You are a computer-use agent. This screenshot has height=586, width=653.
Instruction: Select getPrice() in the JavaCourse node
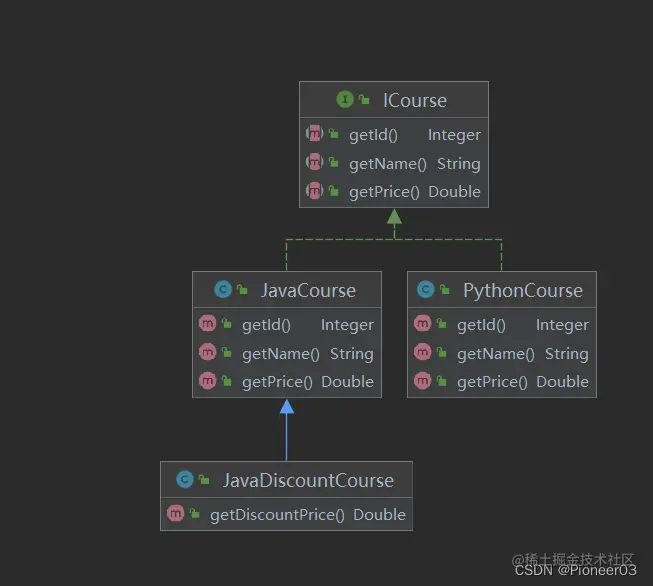277,382
